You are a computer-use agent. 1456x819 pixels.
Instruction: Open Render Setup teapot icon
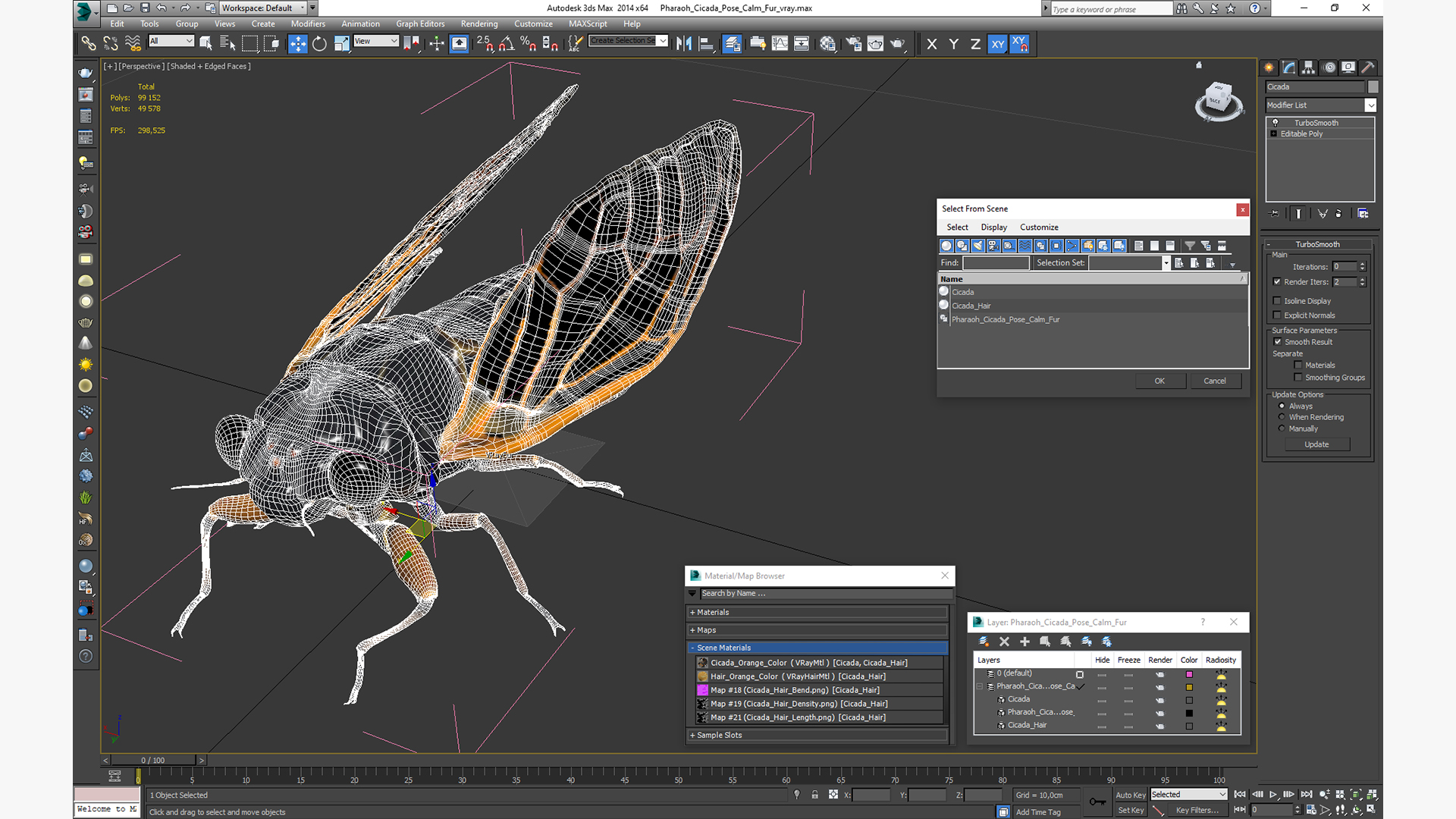853,44
